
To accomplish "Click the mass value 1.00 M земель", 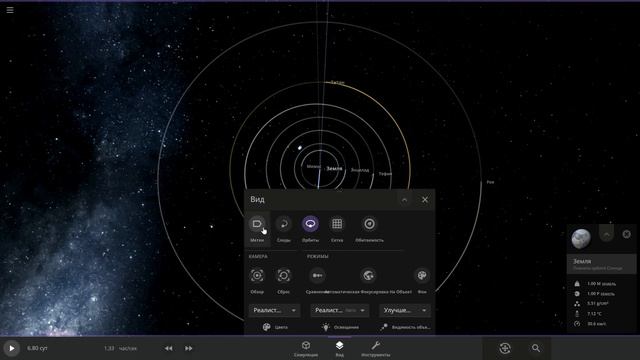I will tap(602, 284).
